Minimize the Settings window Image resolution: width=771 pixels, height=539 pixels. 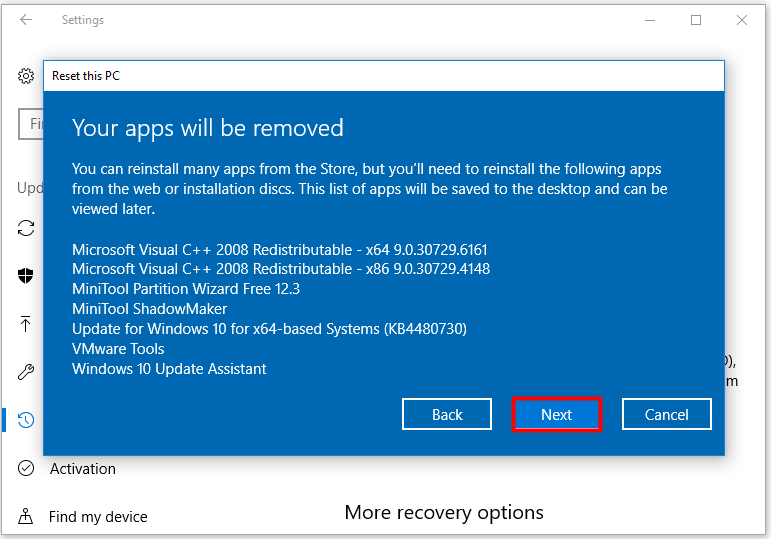650,20
